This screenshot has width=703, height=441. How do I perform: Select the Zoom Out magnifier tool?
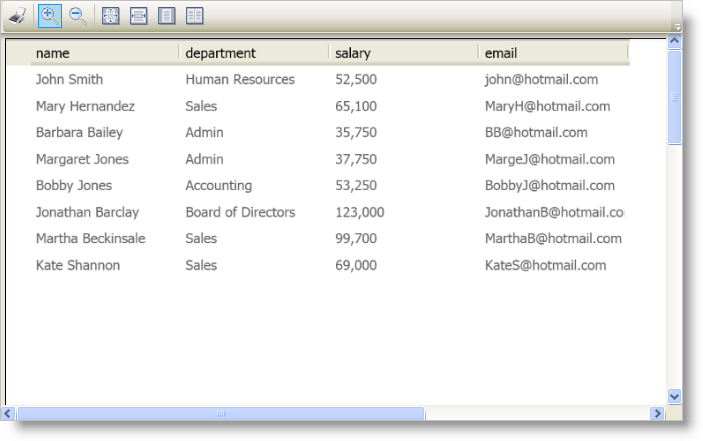point(78,16)
